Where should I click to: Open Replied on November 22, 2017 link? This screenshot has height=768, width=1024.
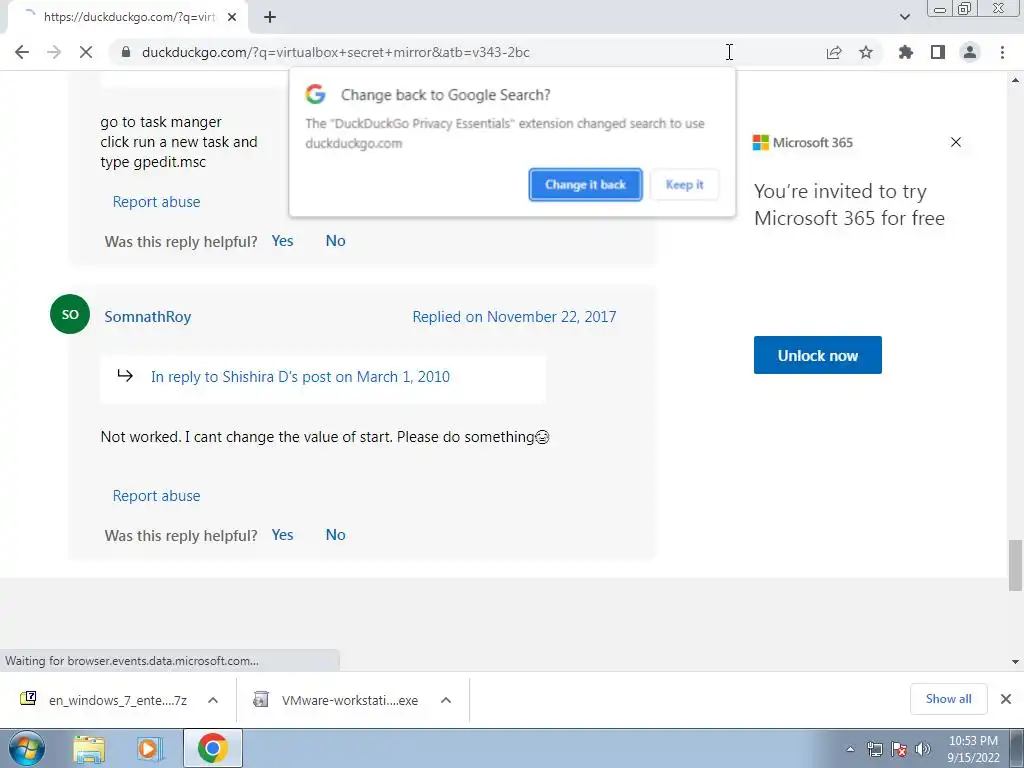[x=514, y=317]
